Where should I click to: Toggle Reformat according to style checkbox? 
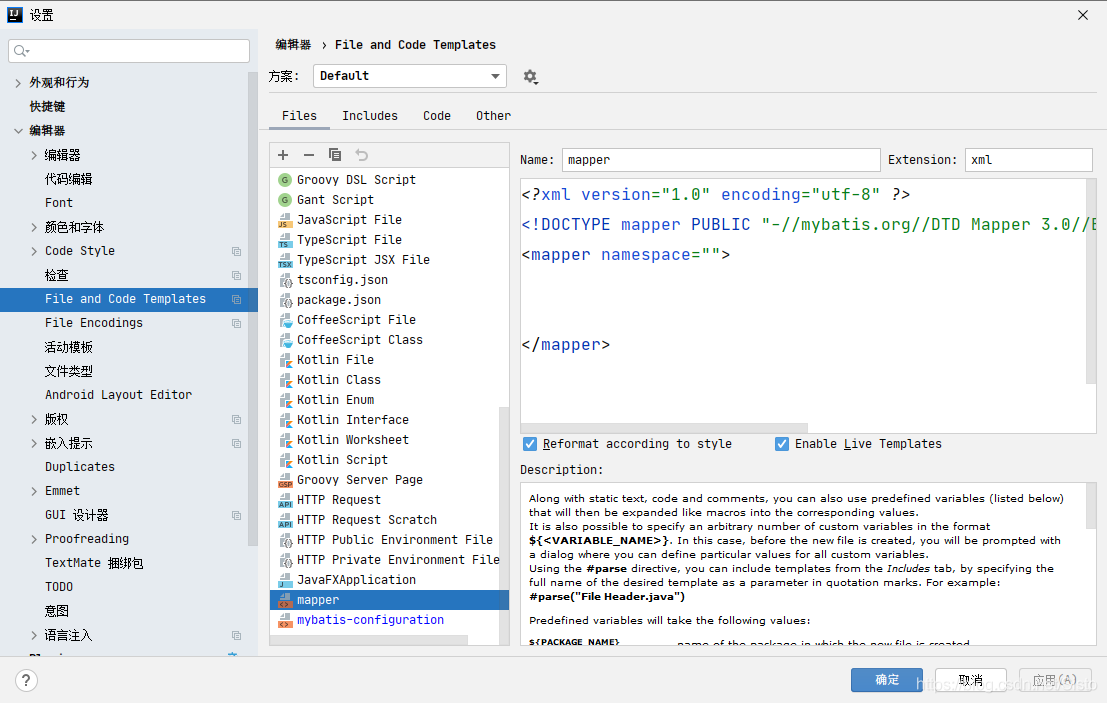click(x=530, y=444)
